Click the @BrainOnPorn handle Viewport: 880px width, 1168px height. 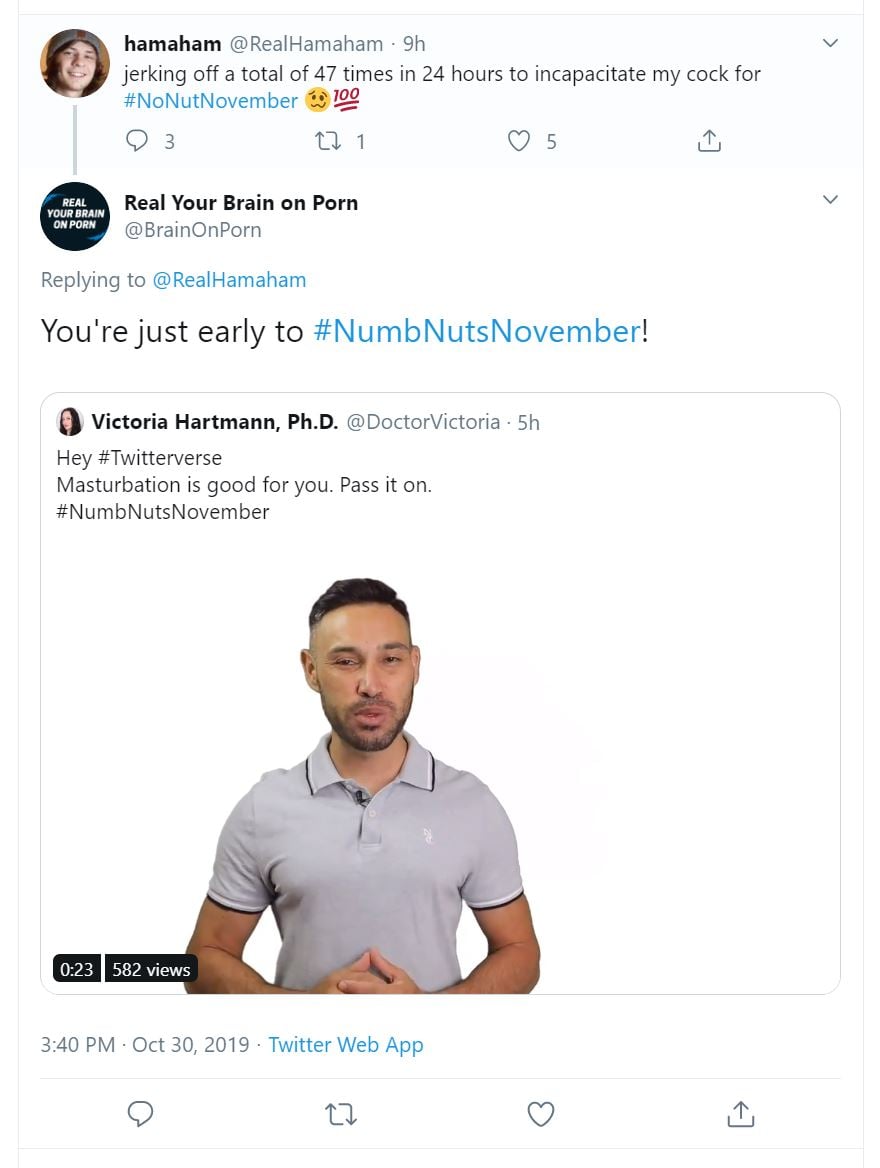click(x=193, y=230)
